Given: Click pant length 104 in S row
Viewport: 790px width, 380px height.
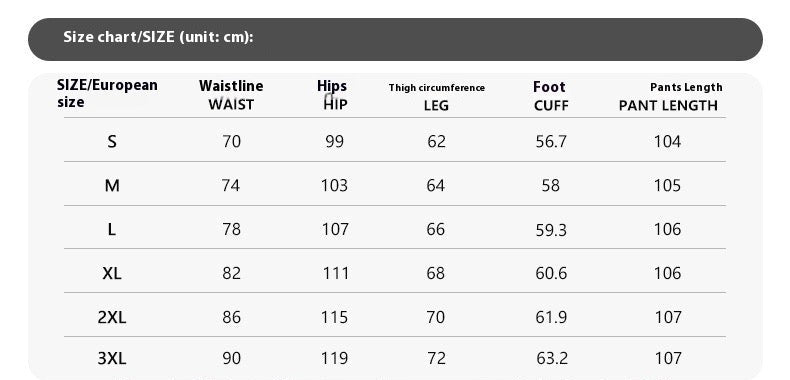Looking at the screenshot, I should (668, 142).
